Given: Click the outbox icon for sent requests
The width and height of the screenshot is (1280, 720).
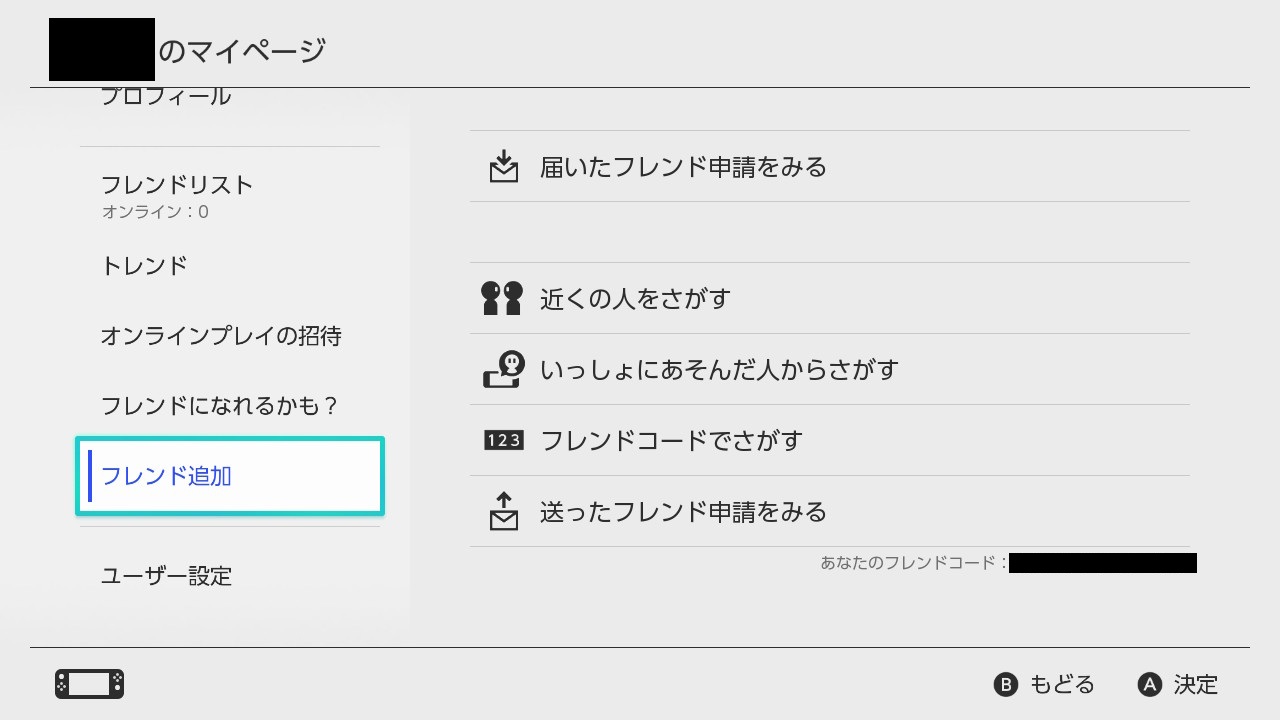Looking at the screenshot, I should click(504, 511).
